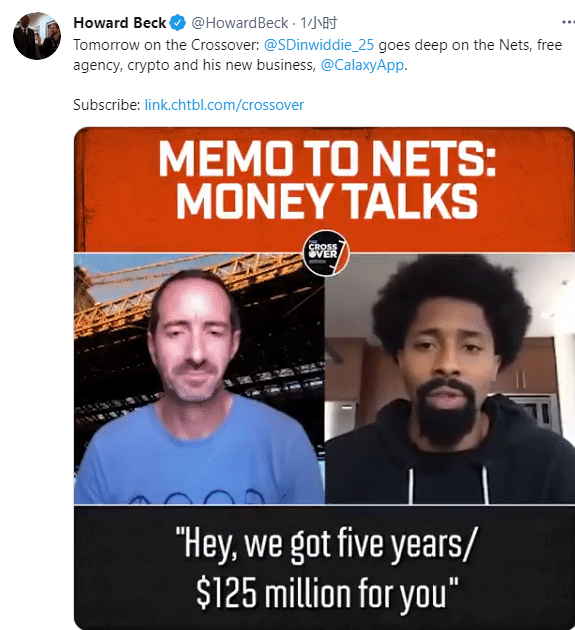Open the @HowardBeck handle link

point(239,23)
